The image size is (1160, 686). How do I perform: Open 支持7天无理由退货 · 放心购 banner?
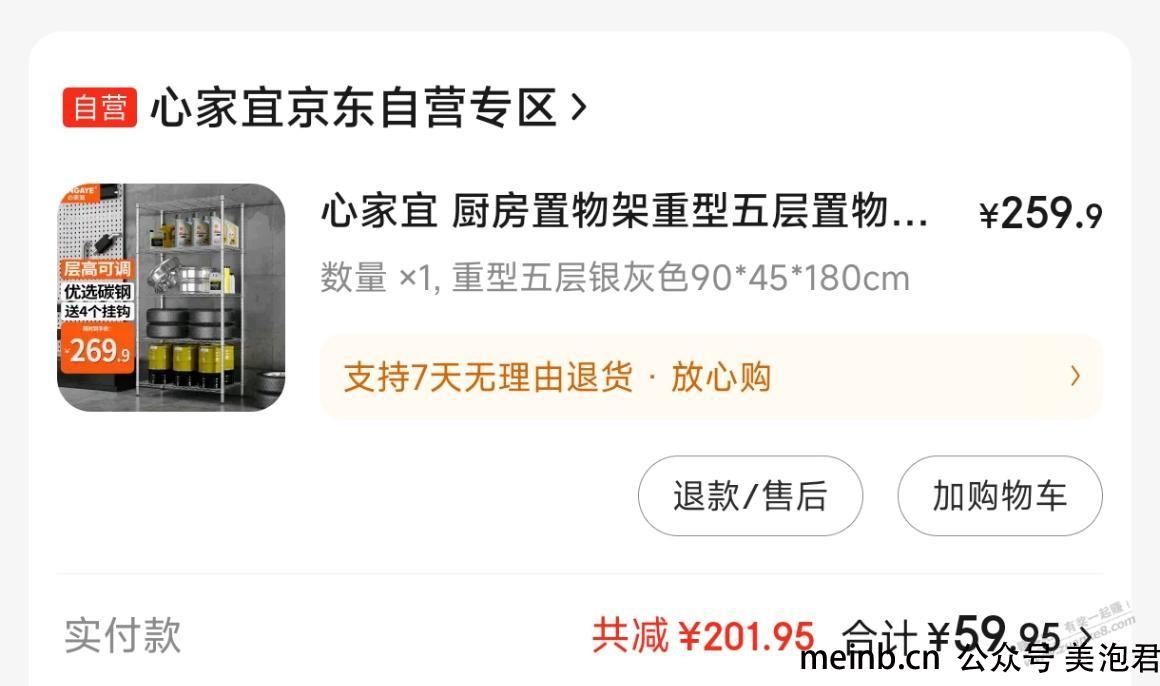pyautogui.click(x=711, y=377)
